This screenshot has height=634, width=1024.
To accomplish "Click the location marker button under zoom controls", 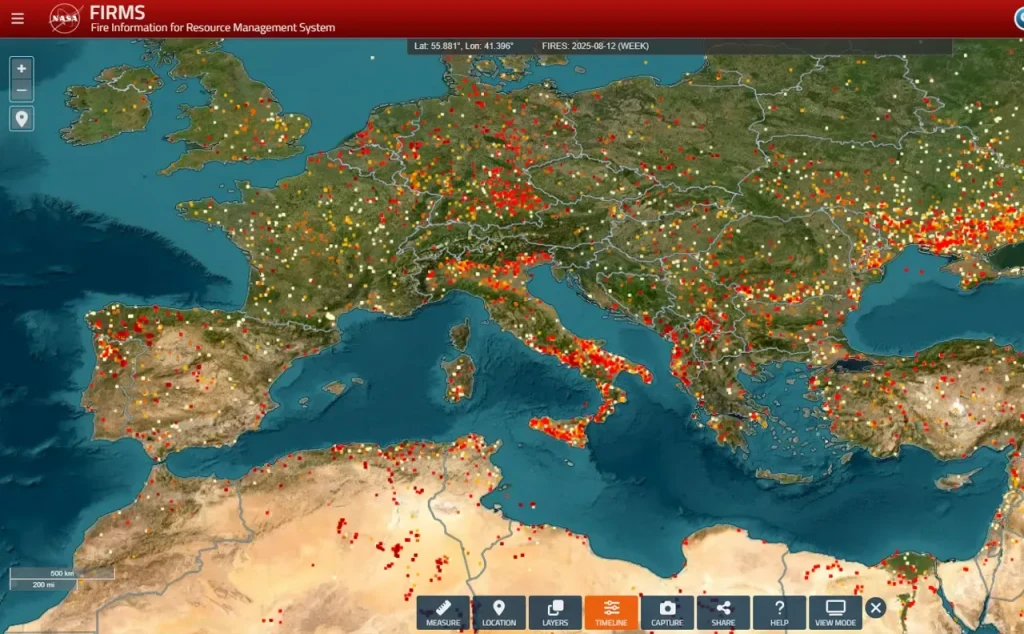I will tap(22, 119).
